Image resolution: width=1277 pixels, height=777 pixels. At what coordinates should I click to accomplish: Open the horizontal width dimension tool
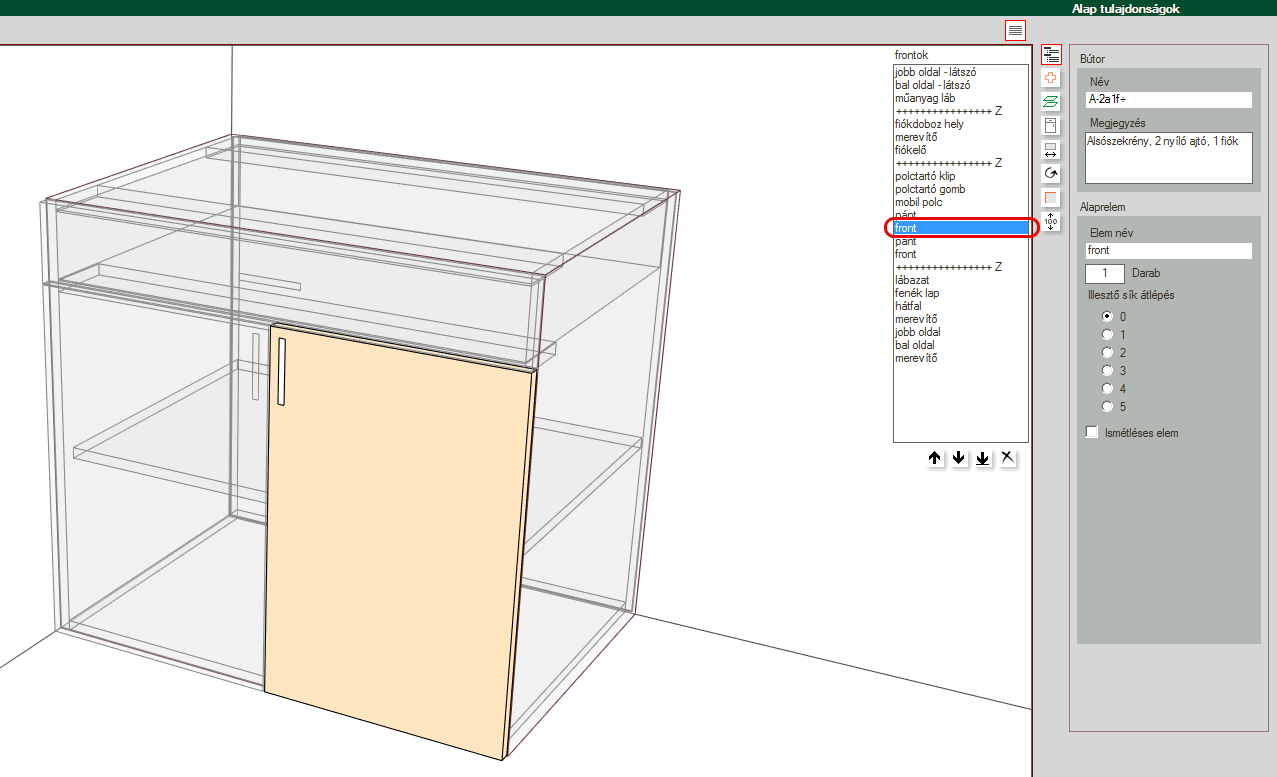pos(1051,150)
